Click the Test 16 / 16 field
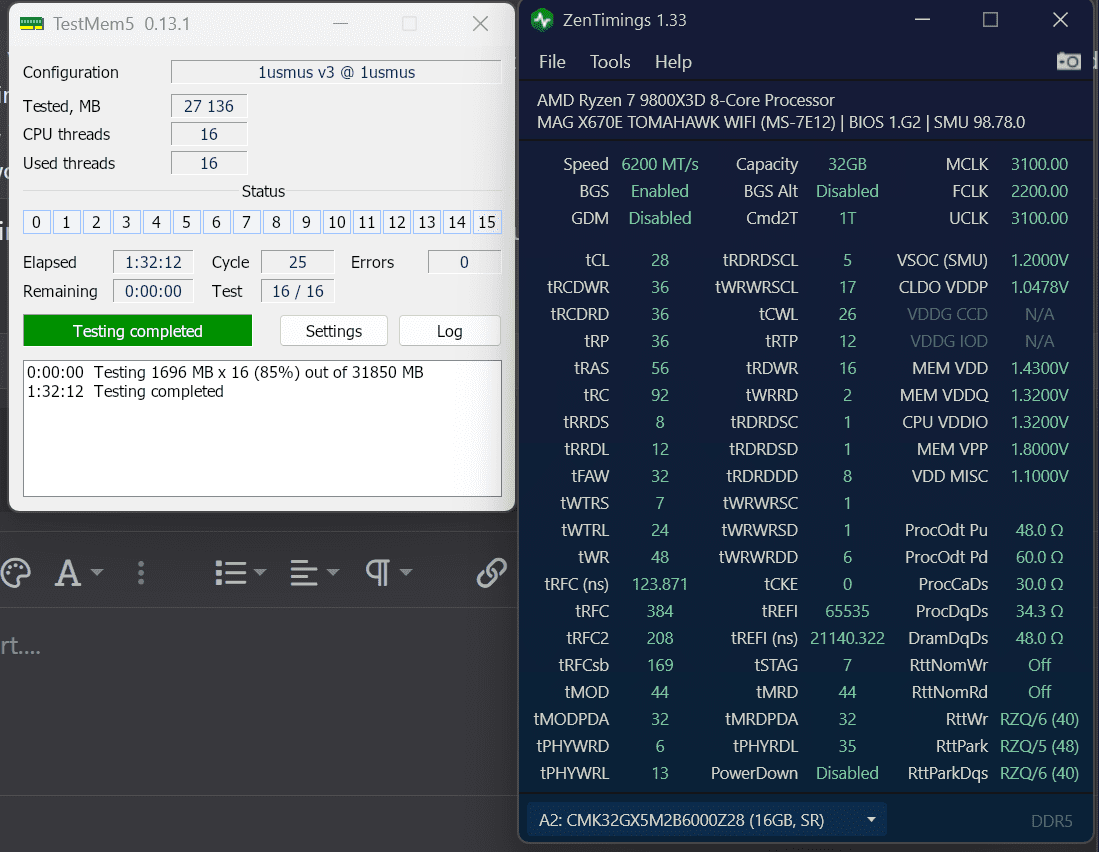This screenshot has width=1099, height=852. [298, 291]
